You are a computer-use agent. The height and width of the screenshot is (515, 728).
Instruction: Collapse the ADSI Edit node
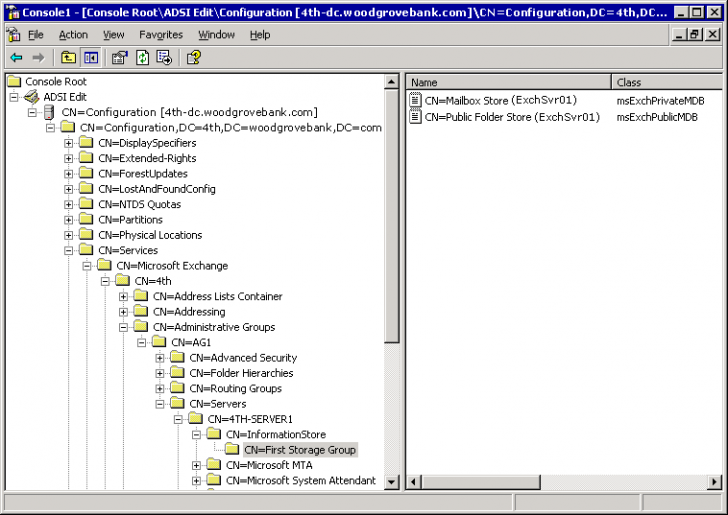[x=14, y=97]
